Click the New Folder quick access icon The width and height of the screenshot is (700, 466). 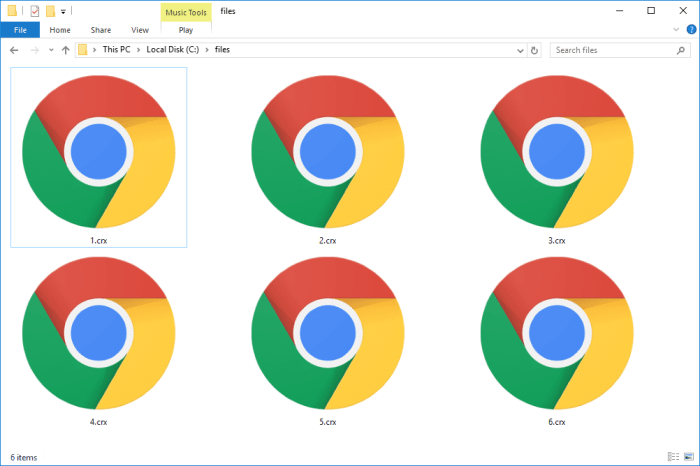coord(50,11)
